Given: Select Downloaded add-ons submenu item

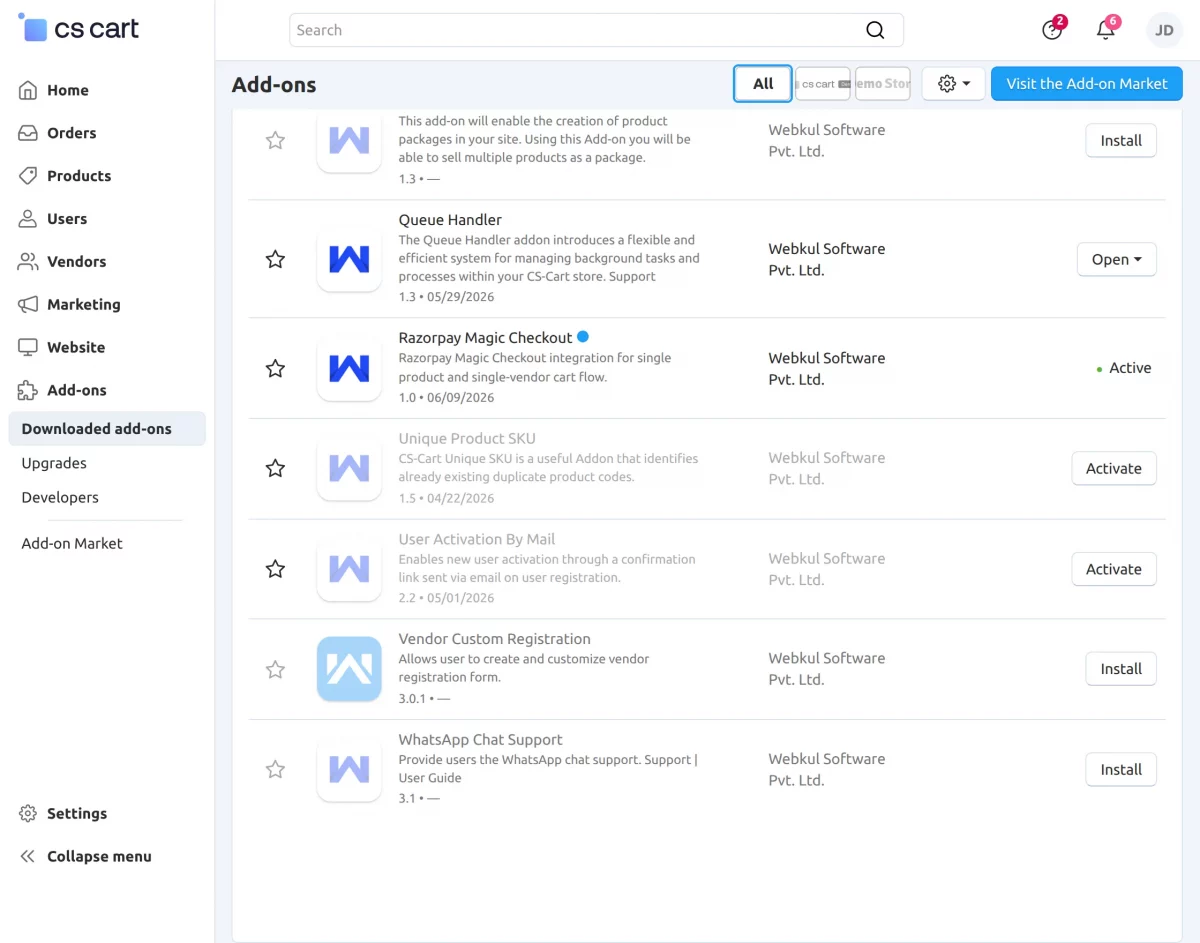Looking at the screenshot, I should point(107,429).
